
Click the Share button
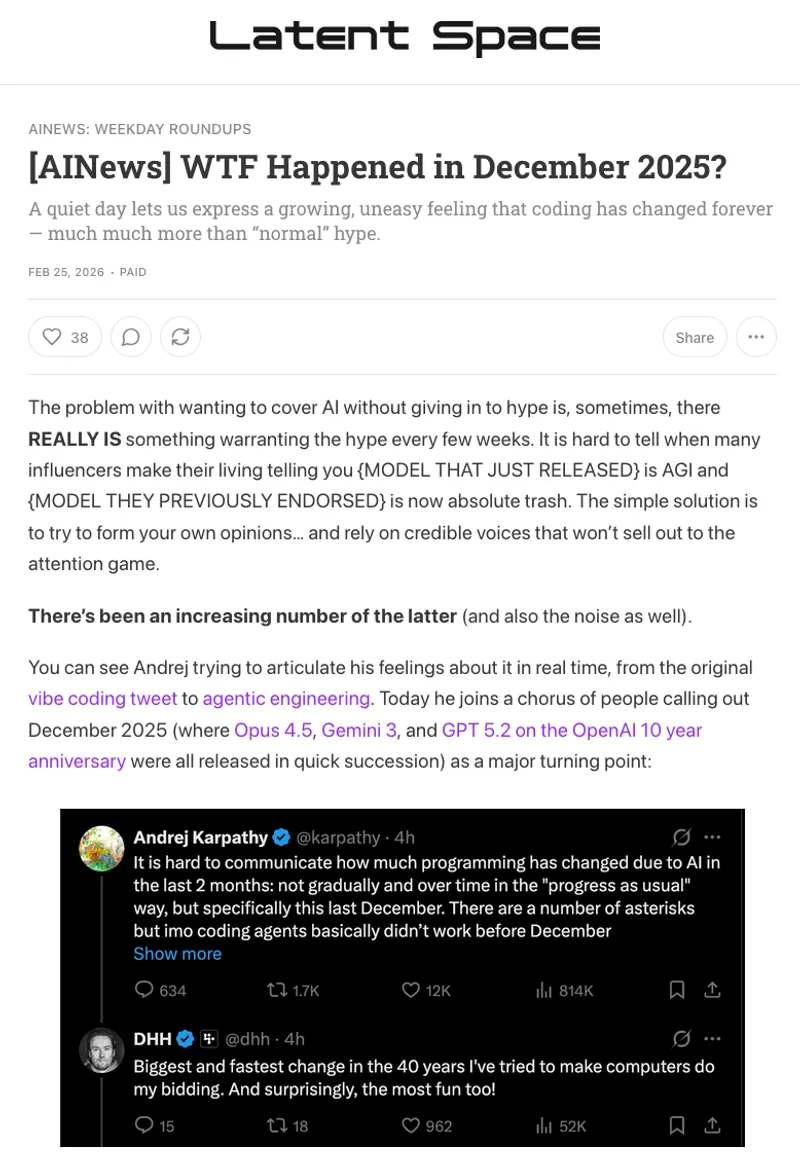tap(694, 337)
